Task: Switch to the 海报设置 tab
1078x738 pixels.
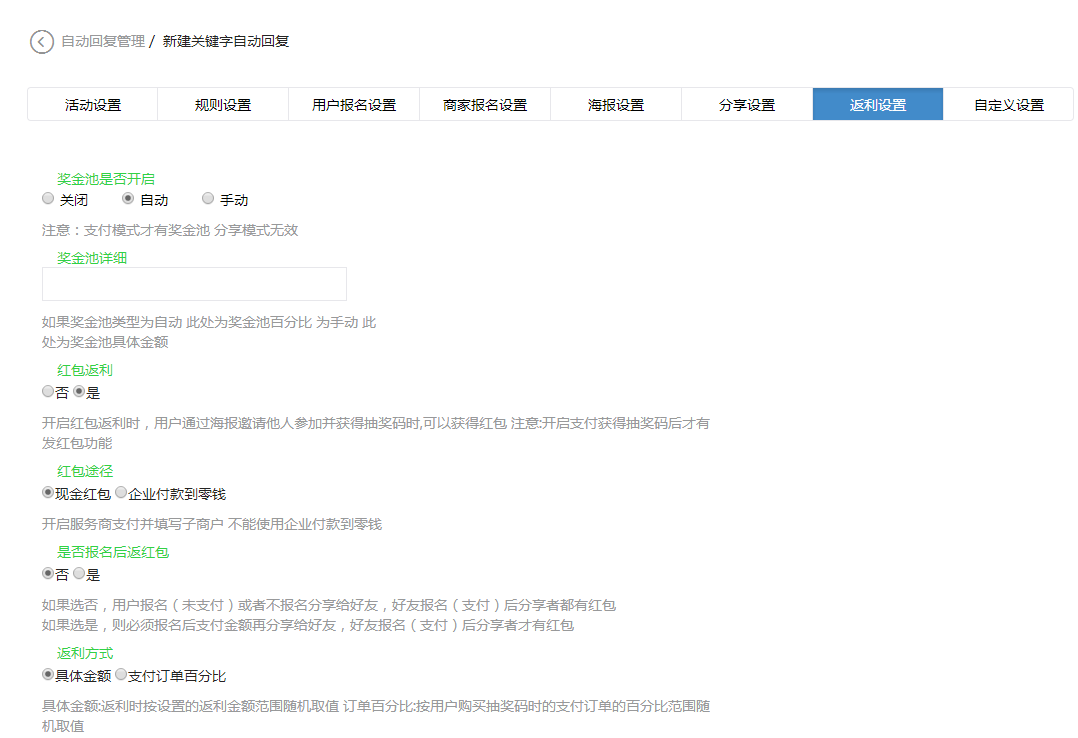Action: coord(615,104)
